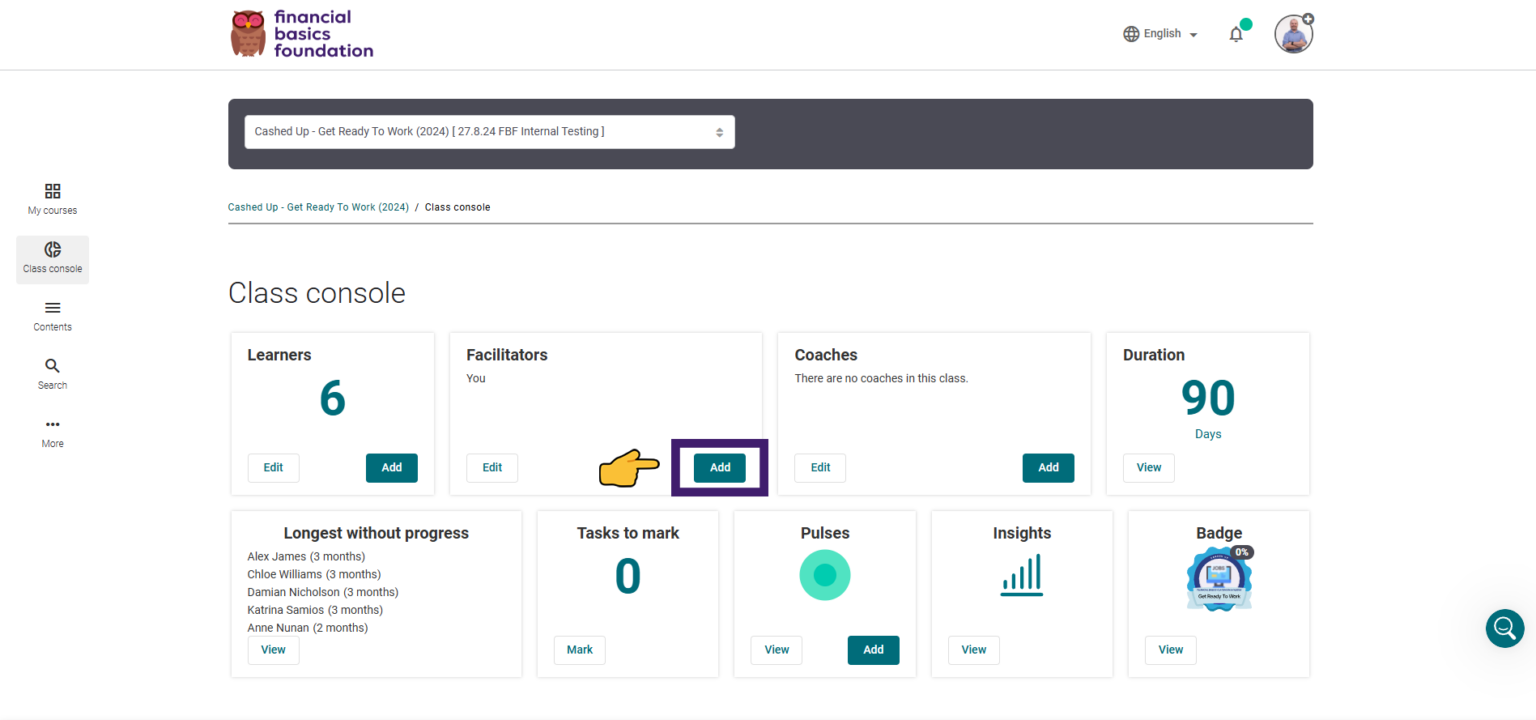Click the notifications bell icon
The width and height of the screenshot is (1536, 720).
(x=1237, y=34)
